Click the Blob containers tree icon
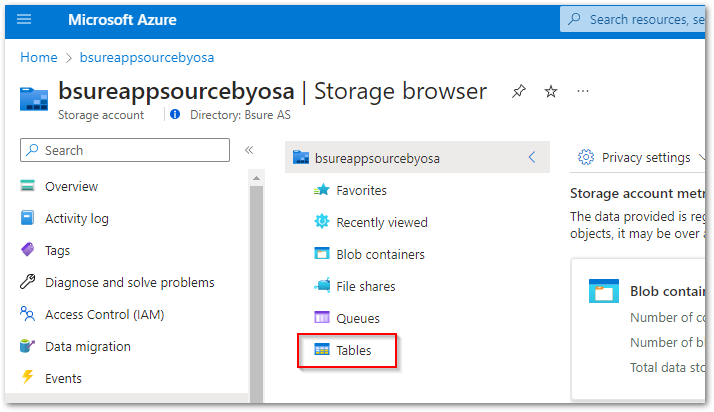 point(322,254)
